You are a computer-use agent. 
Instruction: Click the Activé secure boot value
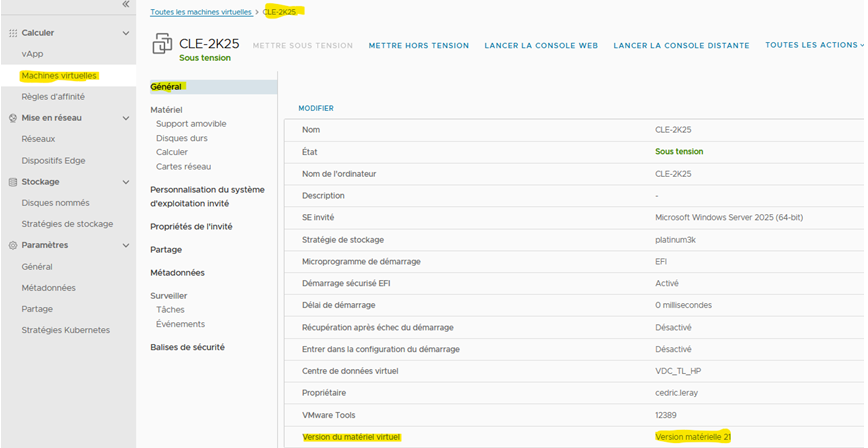point(666,284)
